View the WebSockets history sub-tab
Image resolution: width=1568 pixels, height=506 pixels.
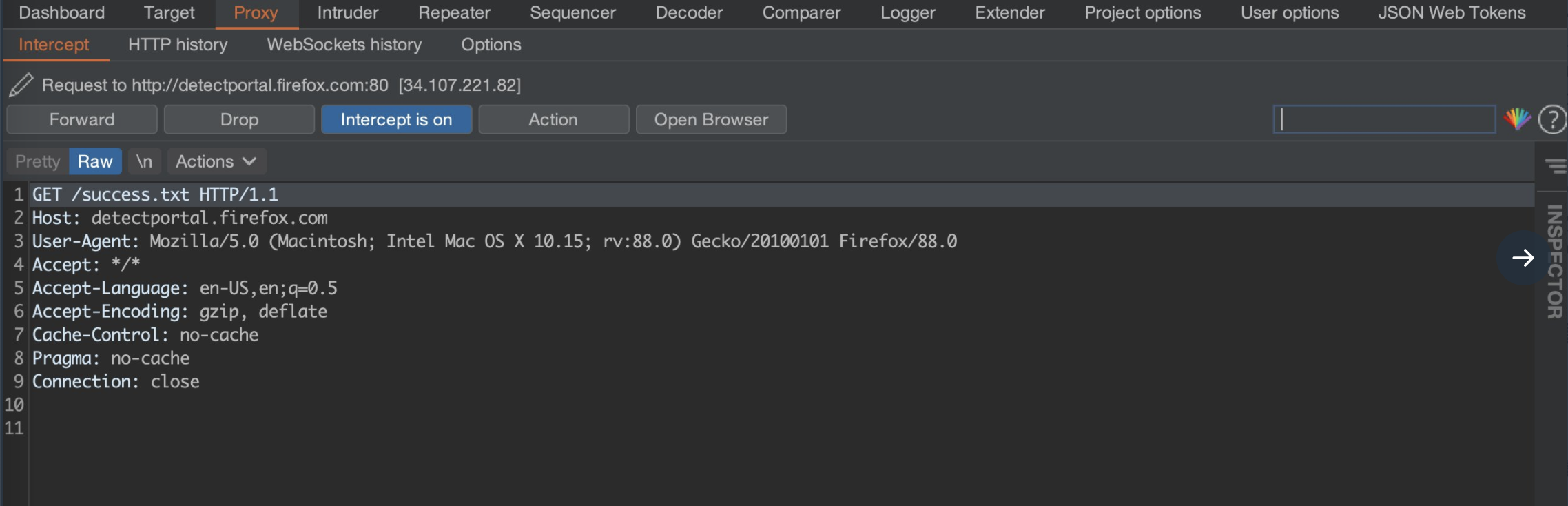pos(344,45)
